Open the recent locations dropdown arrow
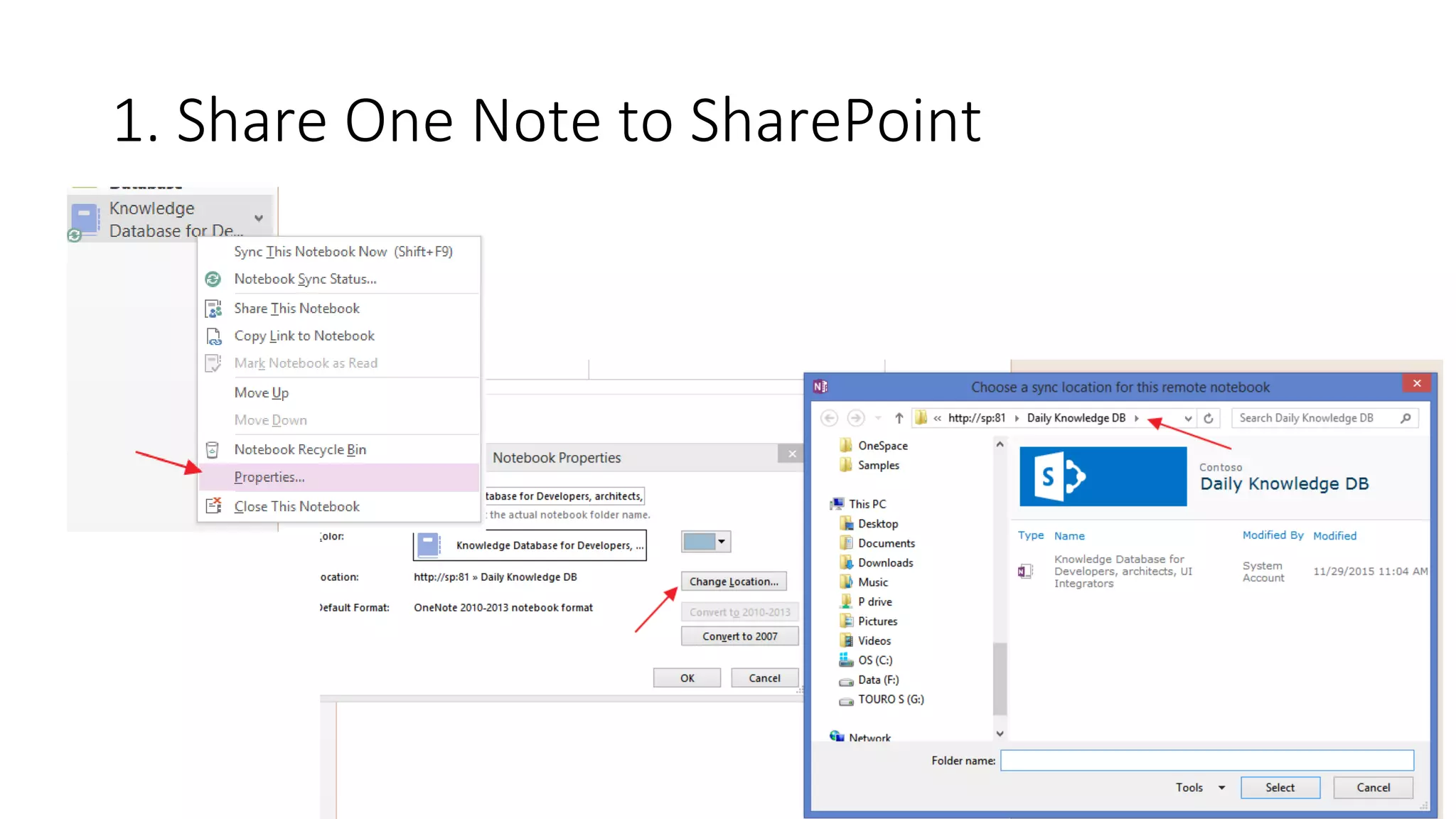 pyautogui.click(x=879, y=419)
